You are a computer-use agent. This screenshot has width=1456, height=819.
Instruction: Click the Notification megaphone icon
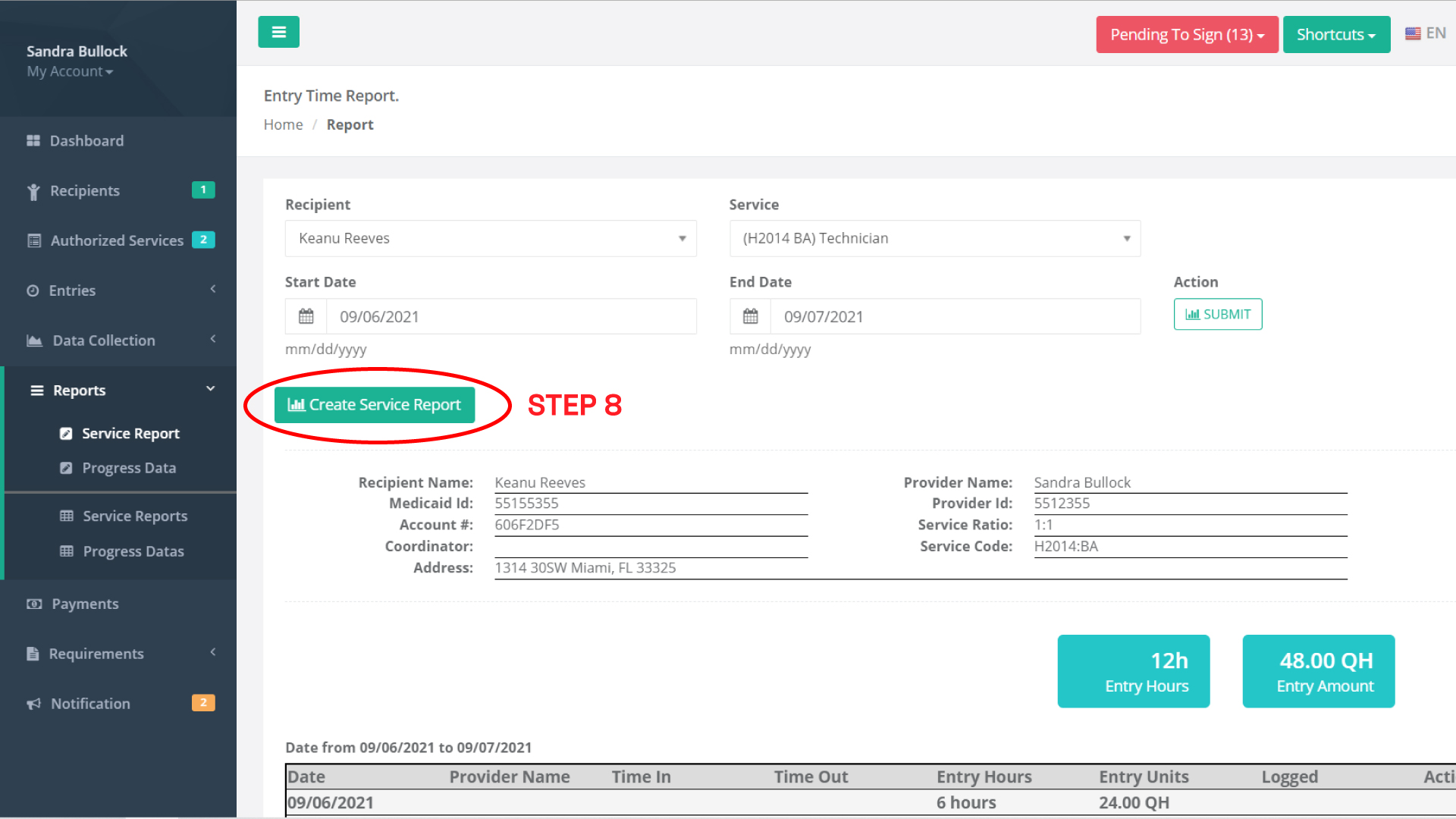(x=33, y=703)
